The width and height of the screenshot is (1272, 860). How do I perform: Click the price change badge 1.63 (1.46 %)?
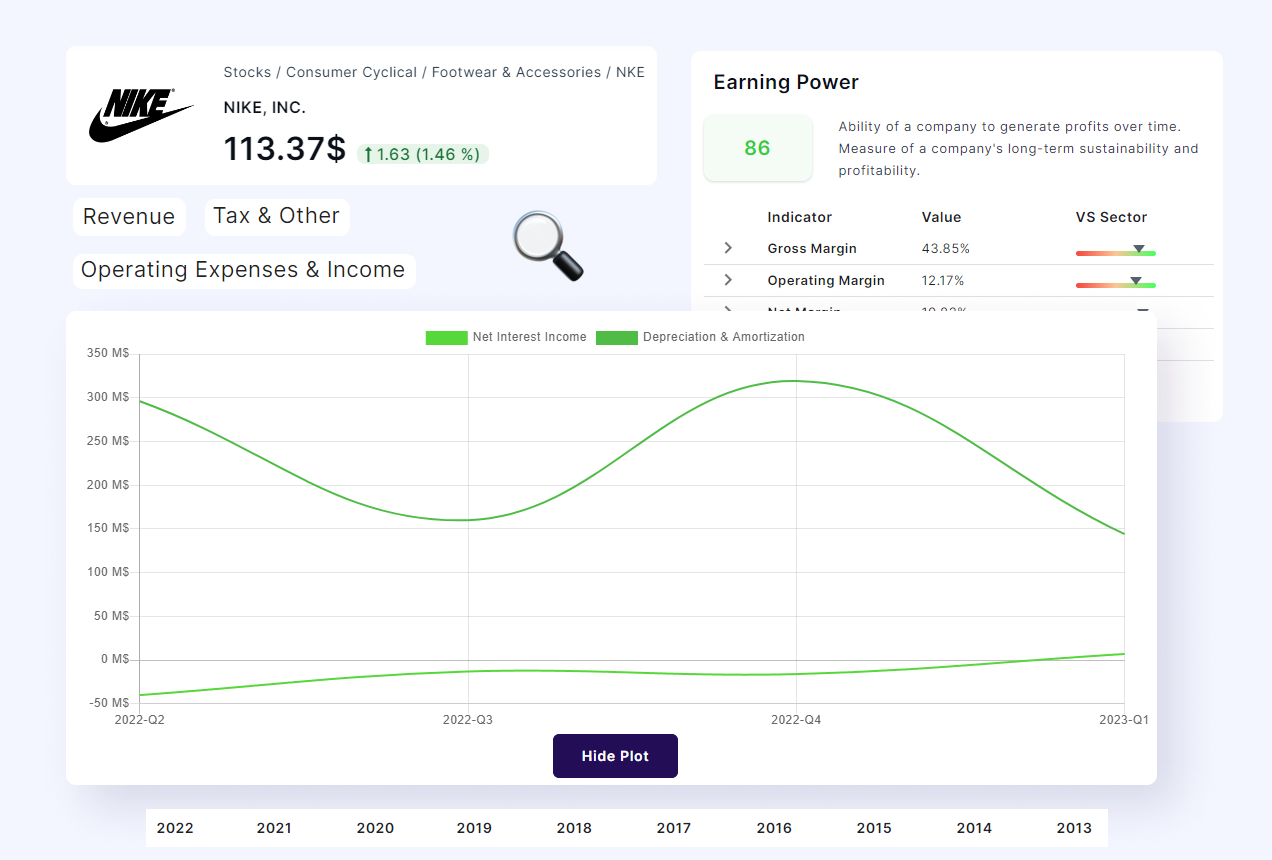(423, 154)
